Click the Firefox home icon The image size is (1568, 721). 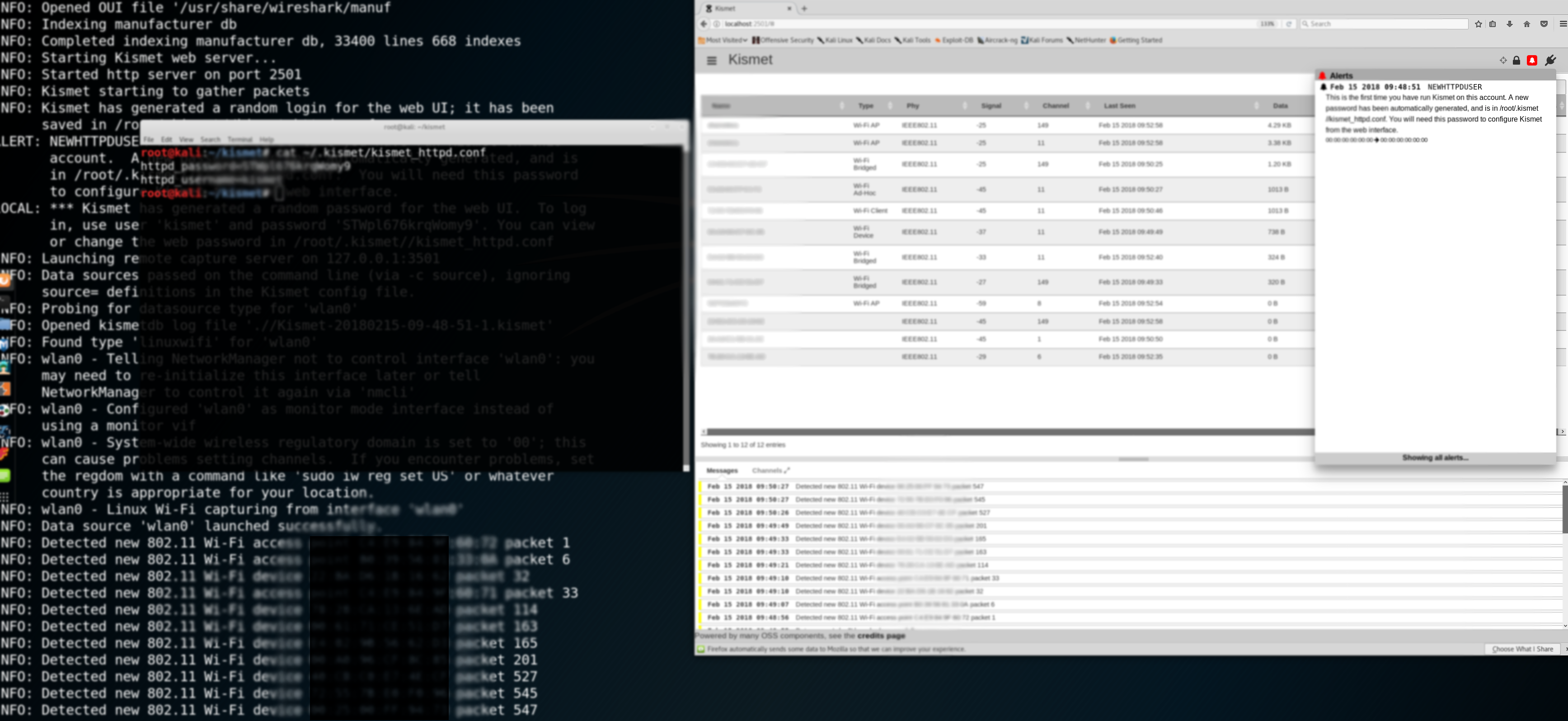point(1526,24)
